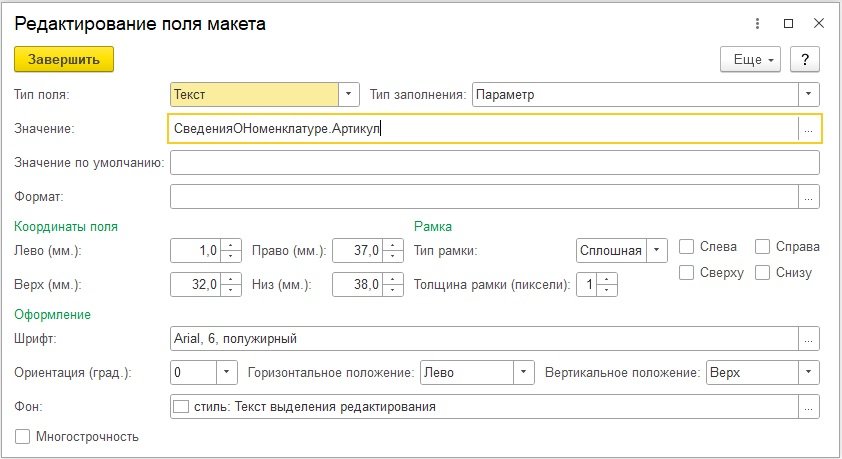Enable the Слева border checkbox
This screenshot has height=459, width=842.
pos(687,246)
